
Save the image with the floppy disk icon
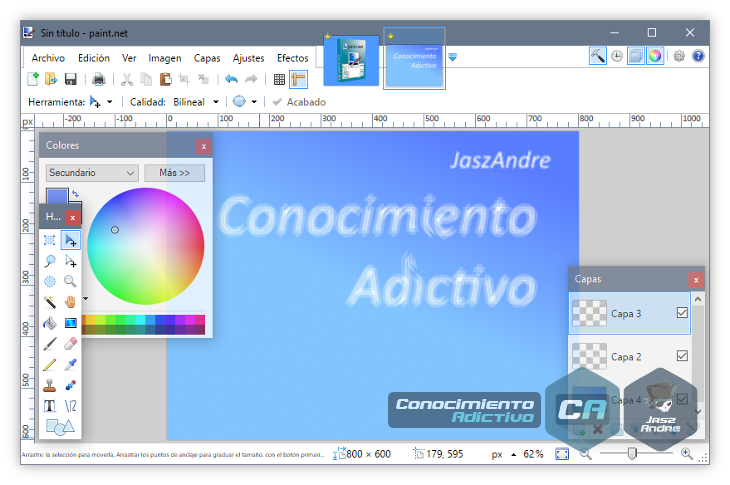(70, 79)
